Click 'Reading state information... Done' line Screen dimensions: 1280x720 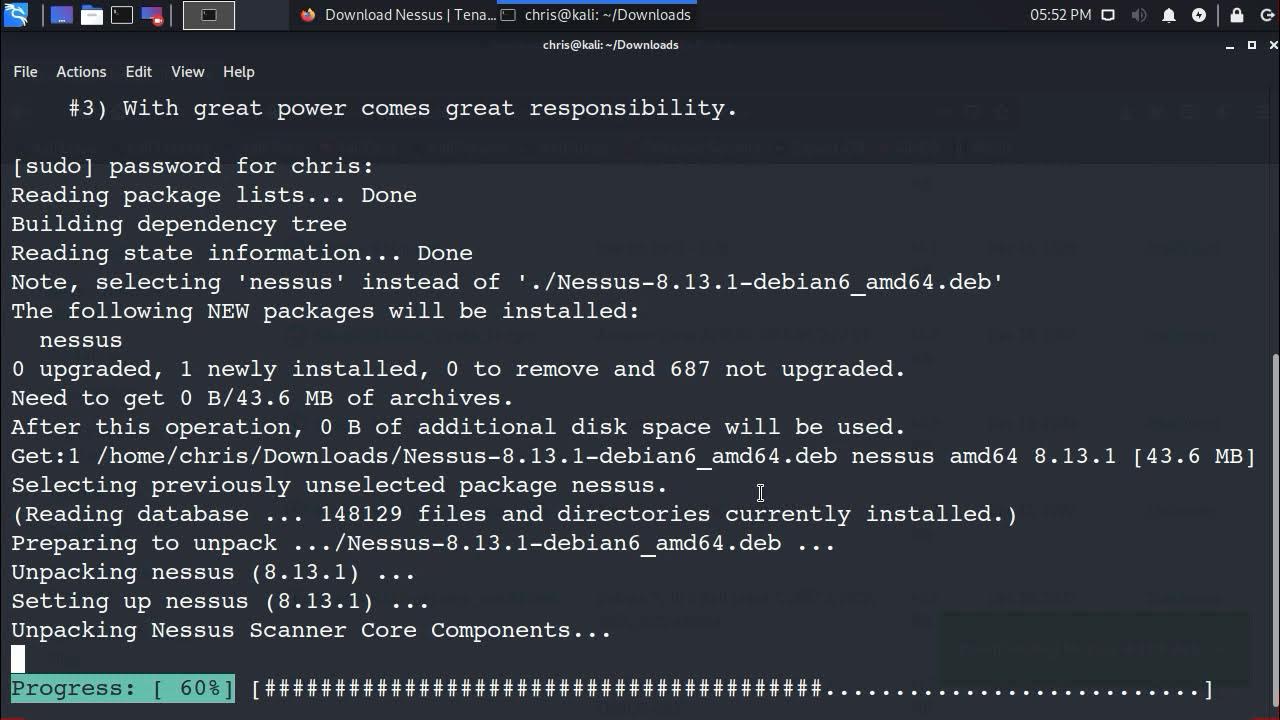(242, 253)
